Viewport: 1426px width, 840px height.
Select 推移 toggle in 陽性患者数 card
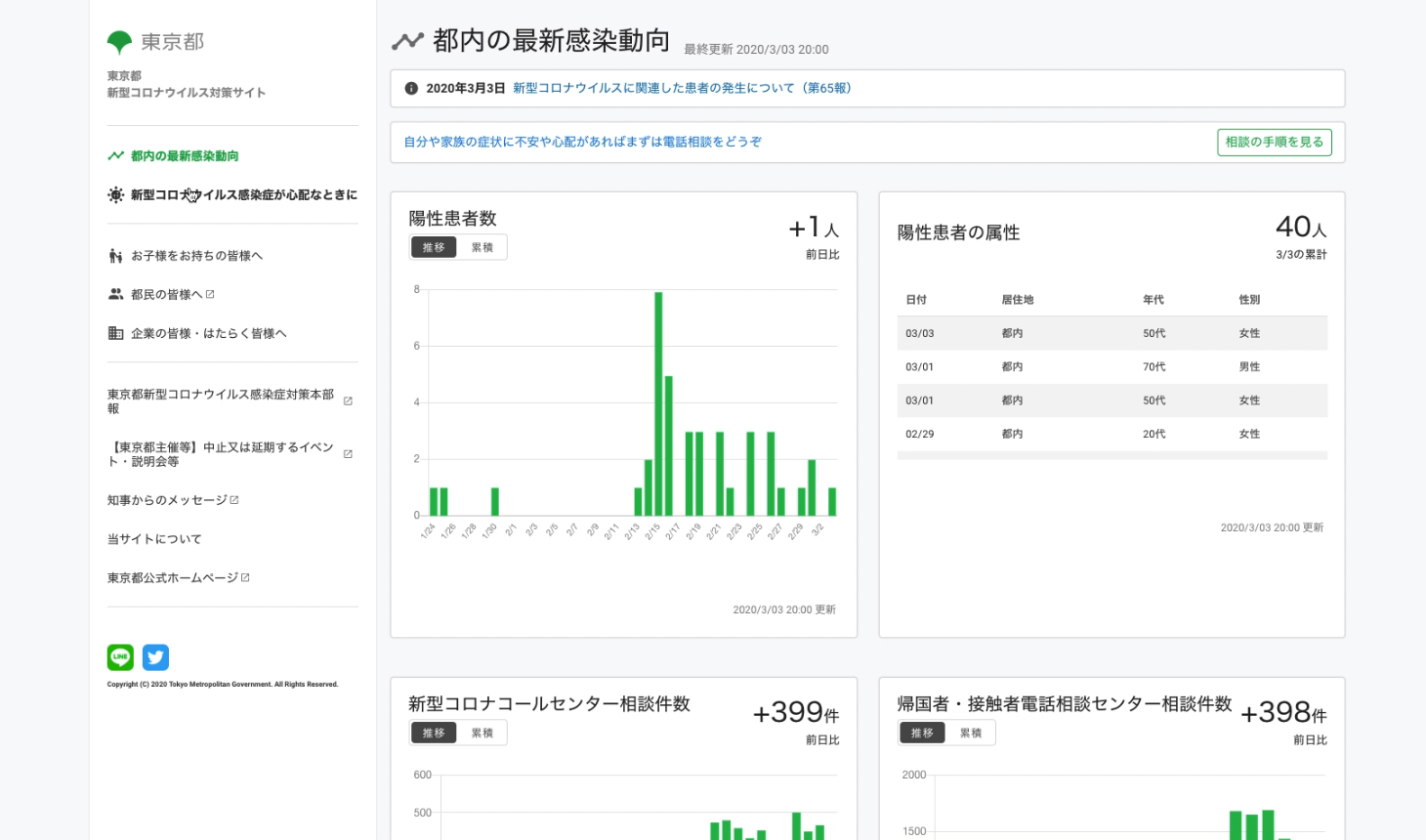coord(434,247)
